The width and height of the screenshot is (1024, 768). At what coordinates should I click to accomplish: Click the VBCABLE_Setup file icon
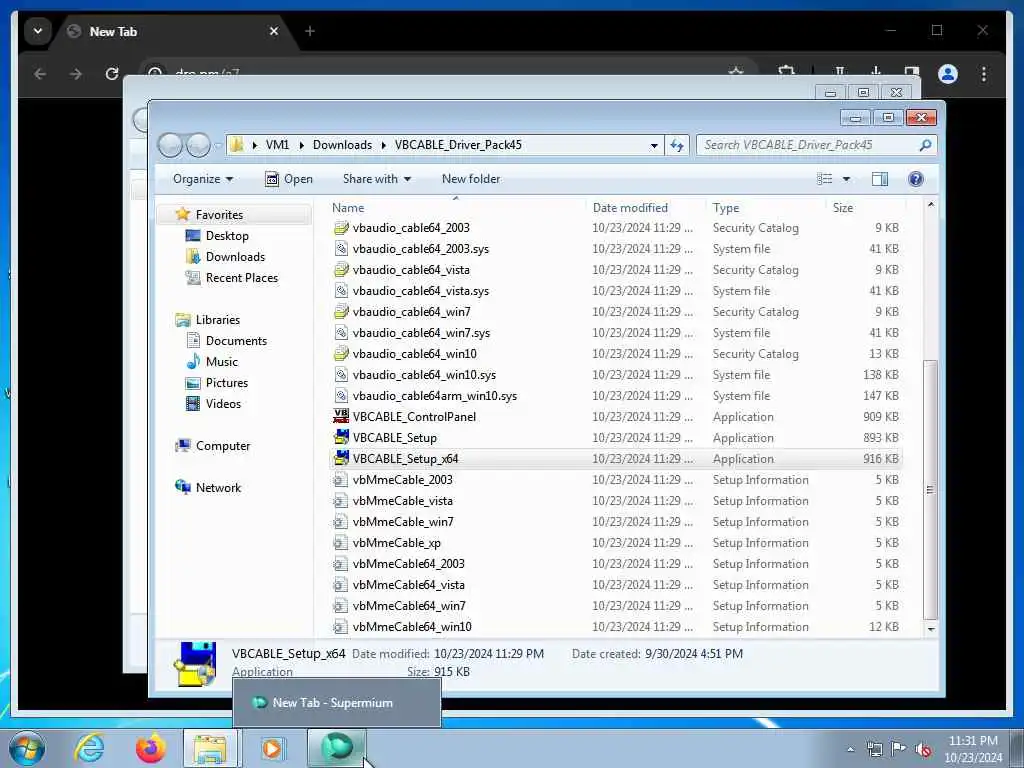pos(341,437)
